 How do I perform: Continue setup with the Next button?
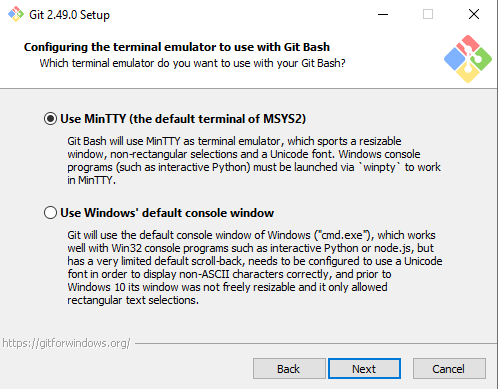364,369
